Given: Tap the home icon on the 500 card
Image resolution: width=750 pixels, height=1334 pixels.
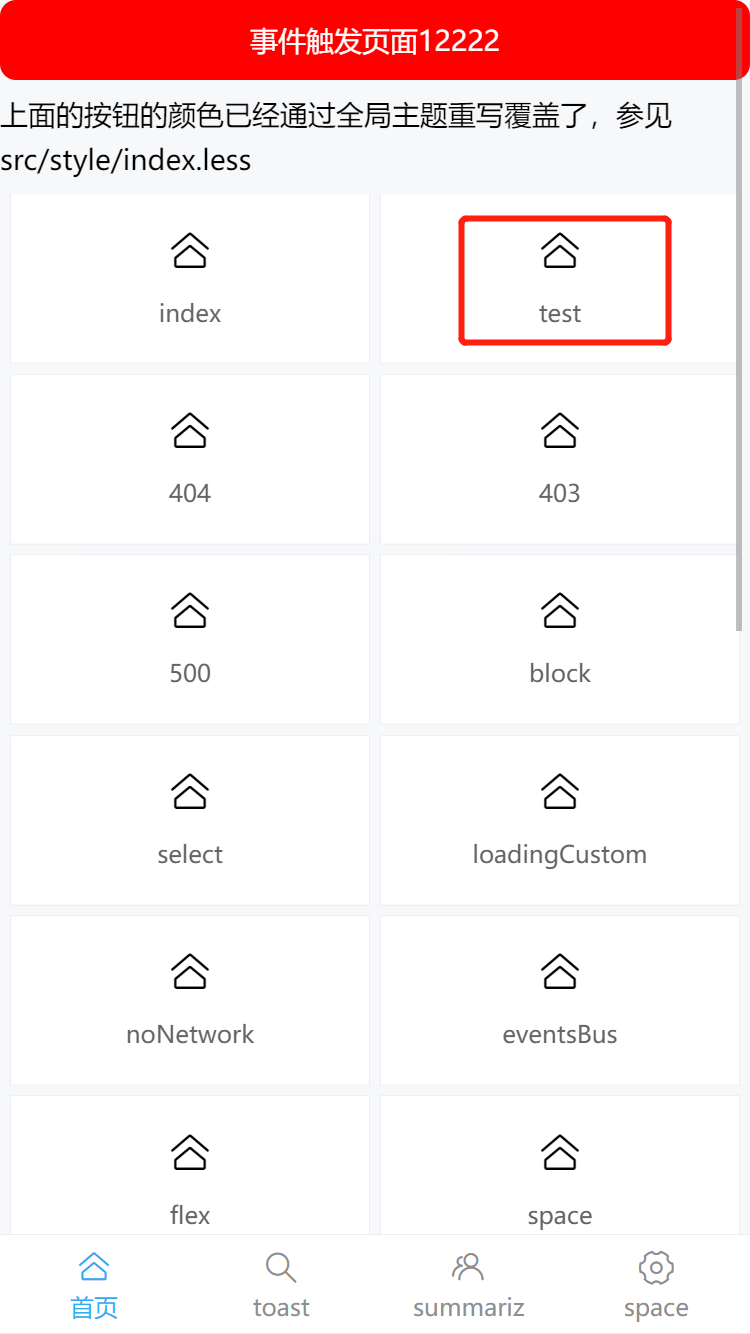Looking at the screenshot, I should coord(189,610).
